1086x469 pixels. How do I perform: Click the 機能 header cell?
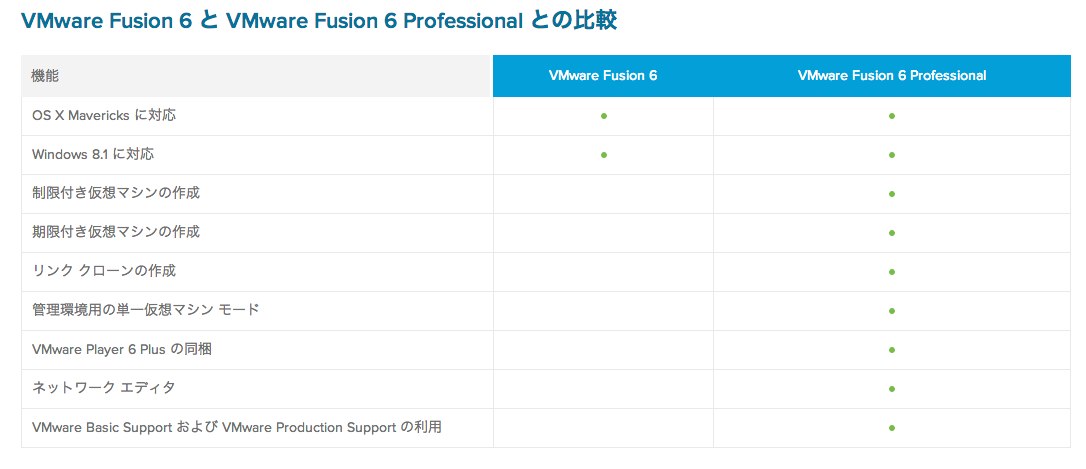(257, 76)
